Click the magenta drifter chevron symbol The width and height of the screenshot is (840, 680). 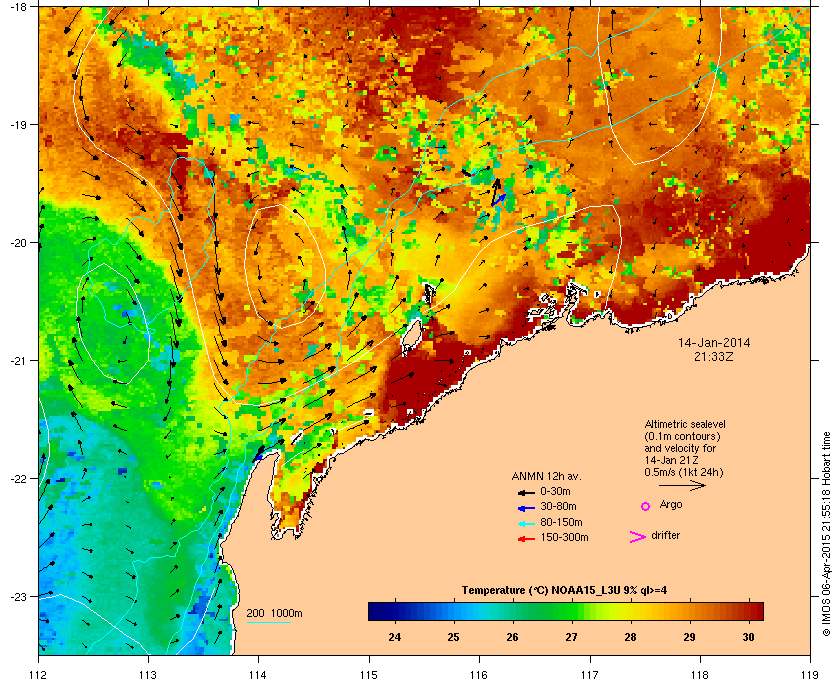(638, 537)
